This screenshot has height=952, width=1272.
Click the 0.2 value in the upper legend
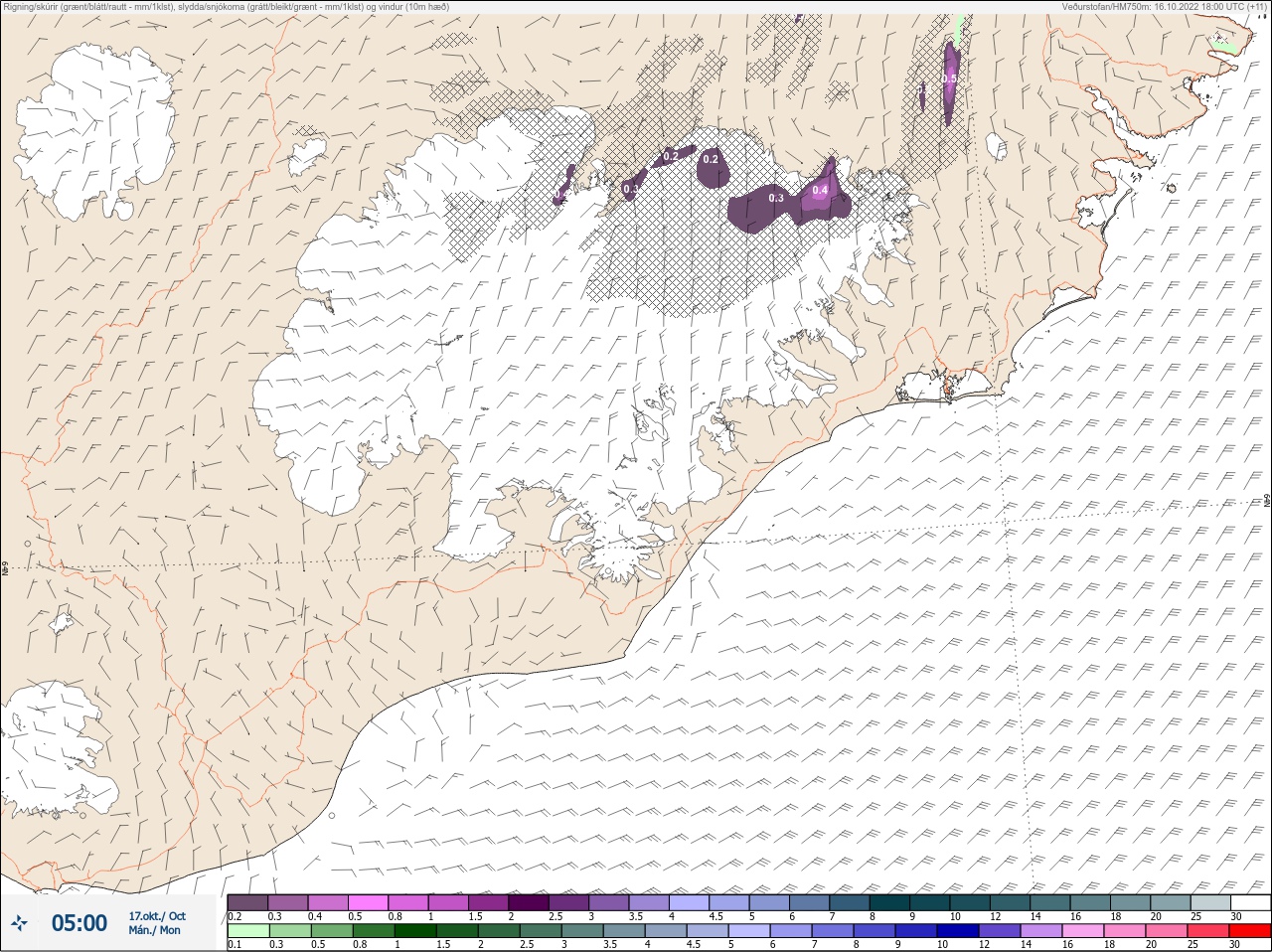point(235,916)
